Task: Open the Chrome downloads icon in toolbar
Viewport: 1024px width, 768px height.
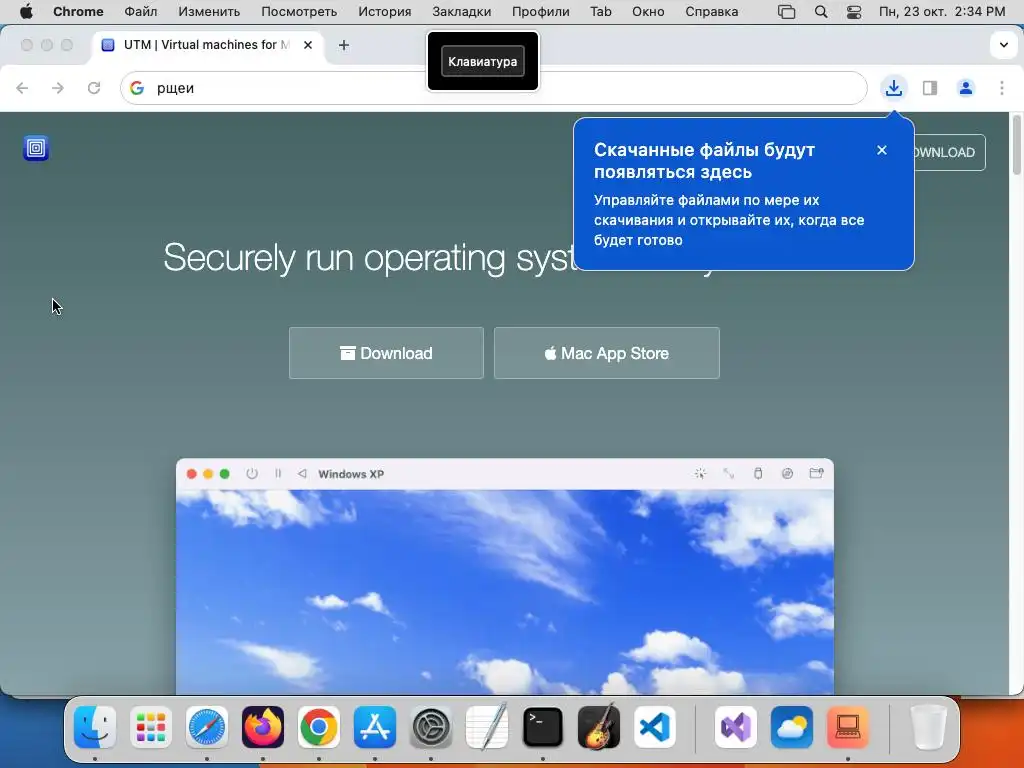Action: pos(893,88)
